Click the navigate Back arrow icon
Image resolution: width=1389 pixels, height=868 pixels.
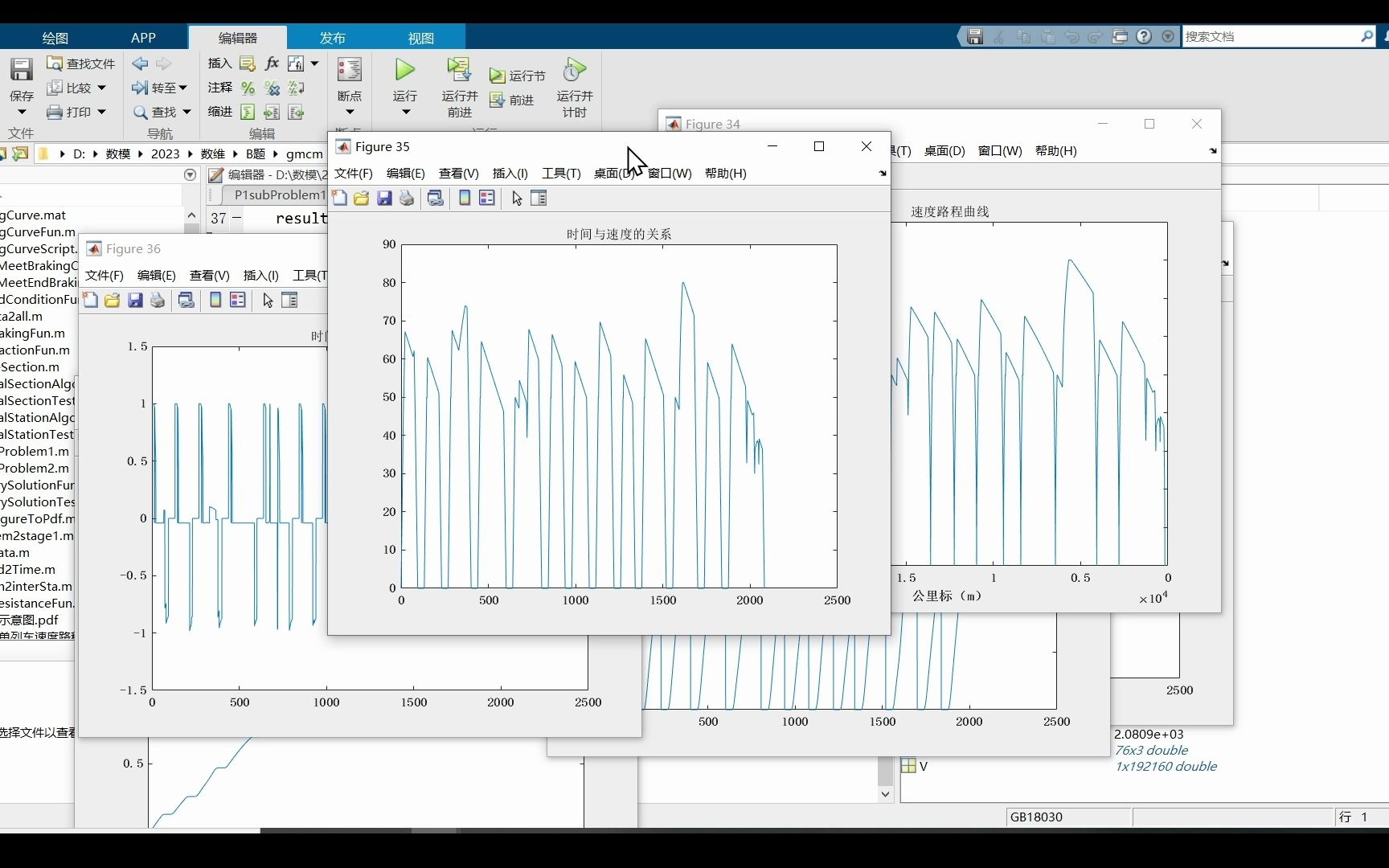coord(140,63)
